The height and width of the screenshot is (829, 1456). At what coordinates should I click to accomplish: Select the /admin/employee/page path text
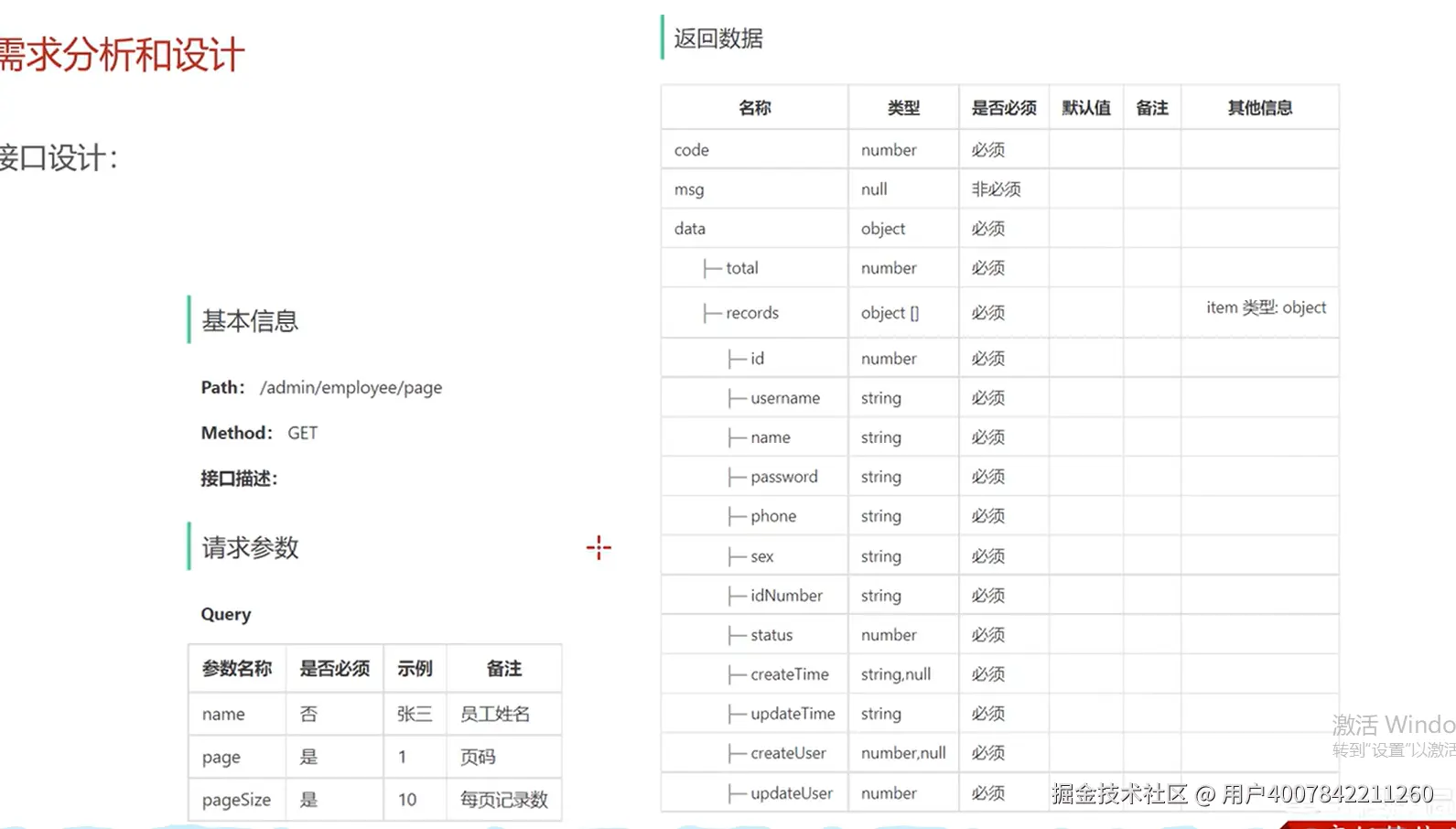(351, 388)
